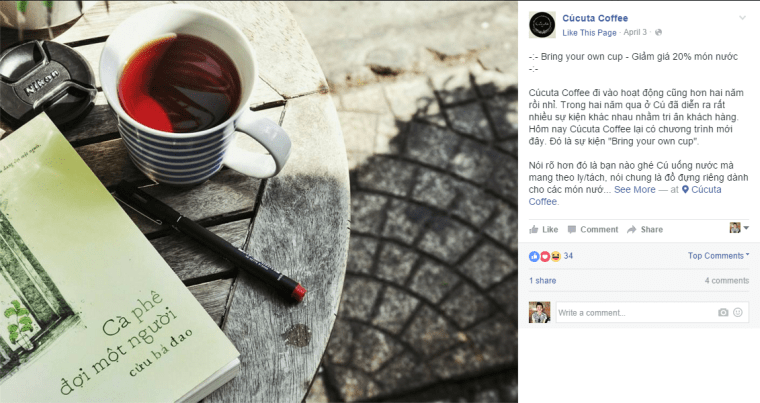Click the public globe privacy icon
The width and height of the screenshot is (760, 403).
coord(658,32)
